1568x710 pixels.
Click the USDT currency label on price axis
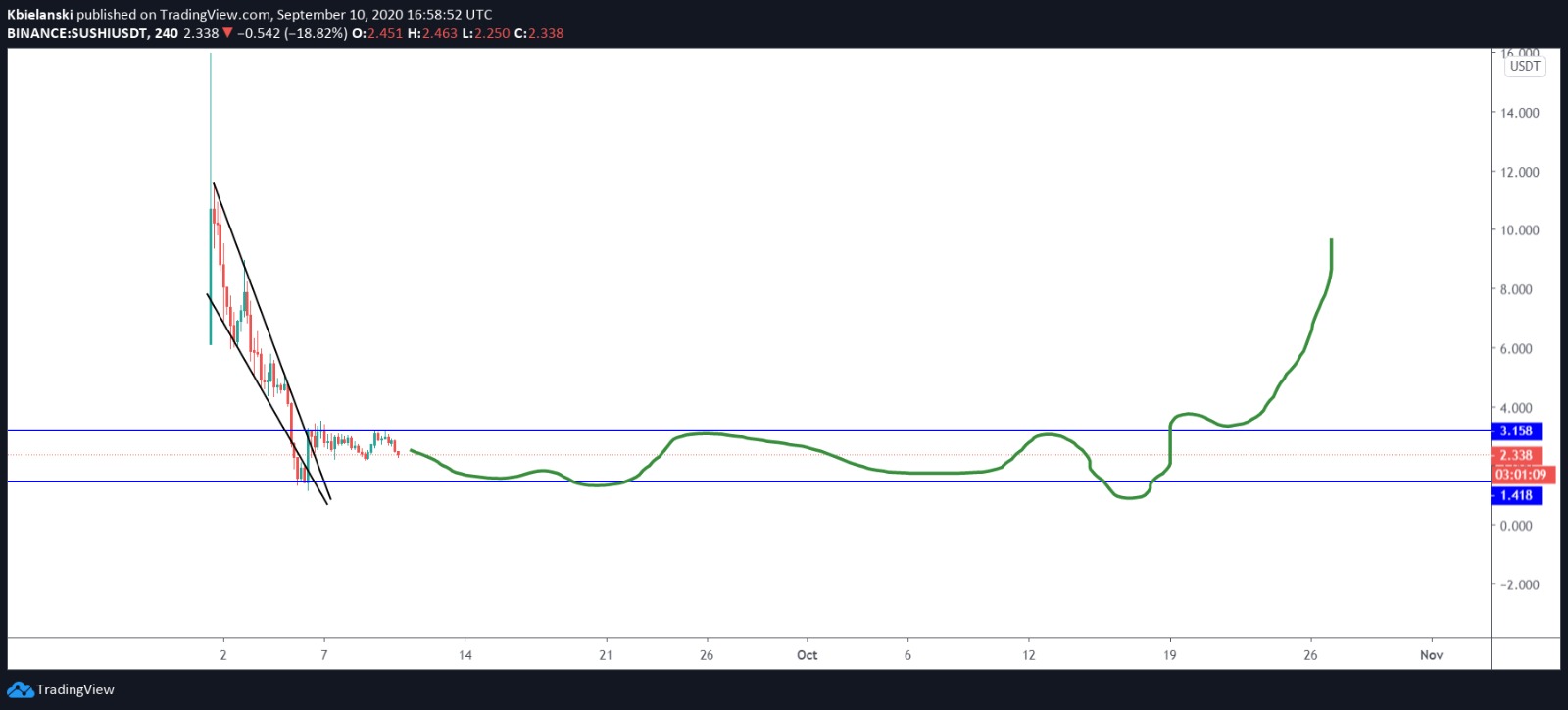click(x=1525, y=66)
